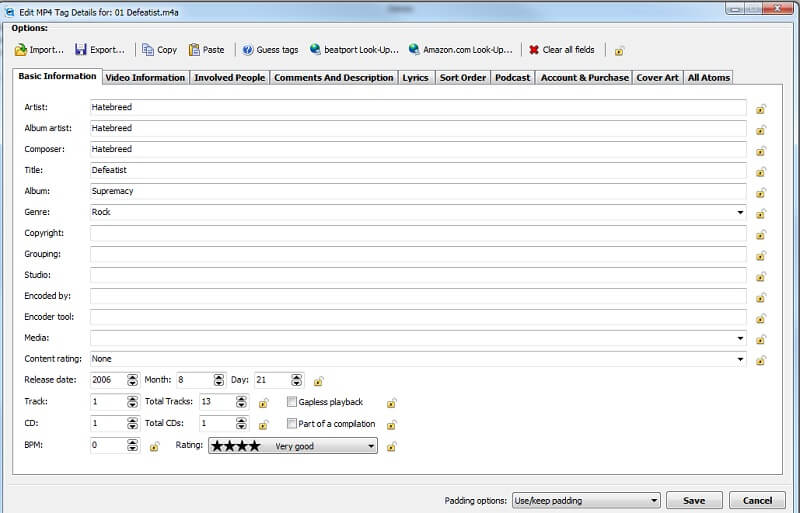Clear all fields with red X

(x=534, y=49)
